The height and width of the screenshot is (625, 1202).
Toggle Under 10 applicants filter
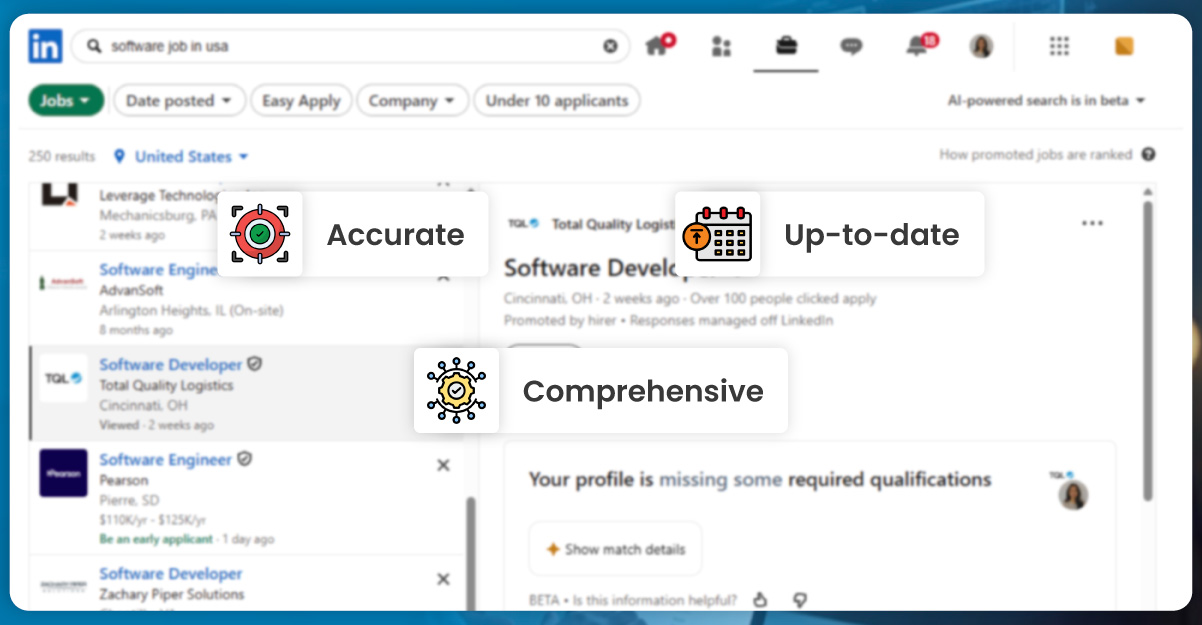pyautogui.click(x=557, y=101)
